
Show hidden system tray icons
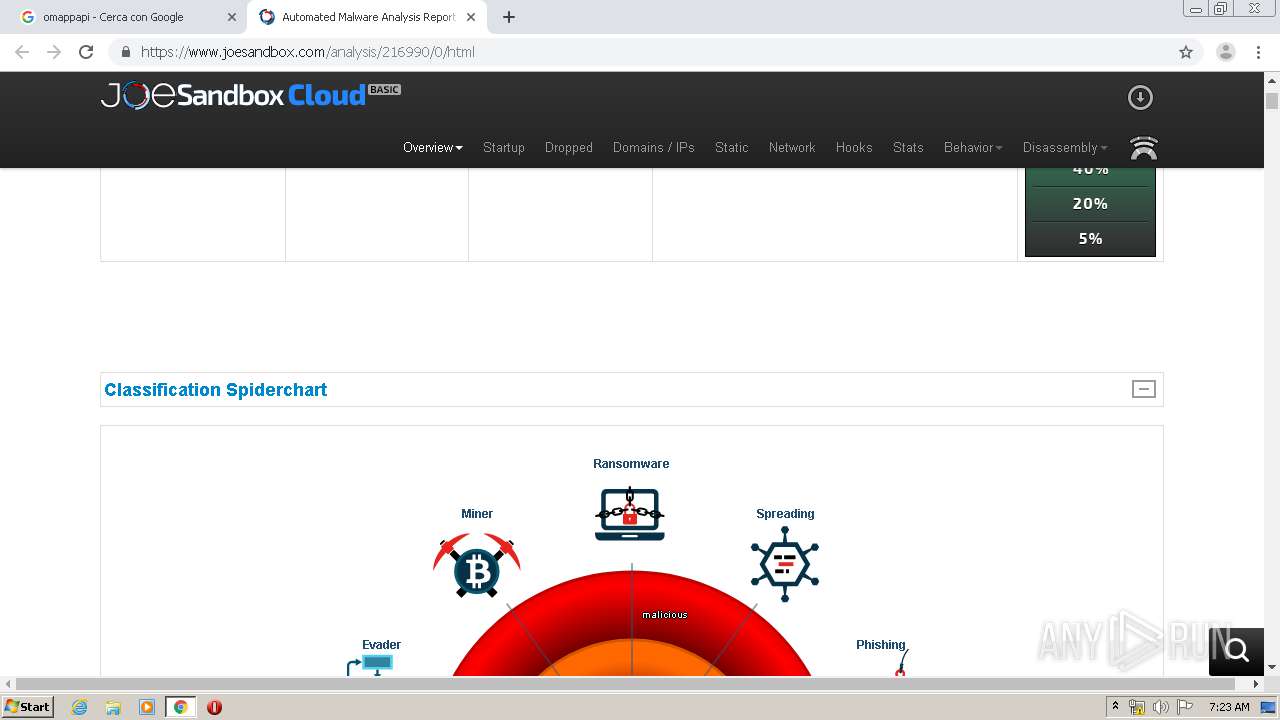[1115, 707]
